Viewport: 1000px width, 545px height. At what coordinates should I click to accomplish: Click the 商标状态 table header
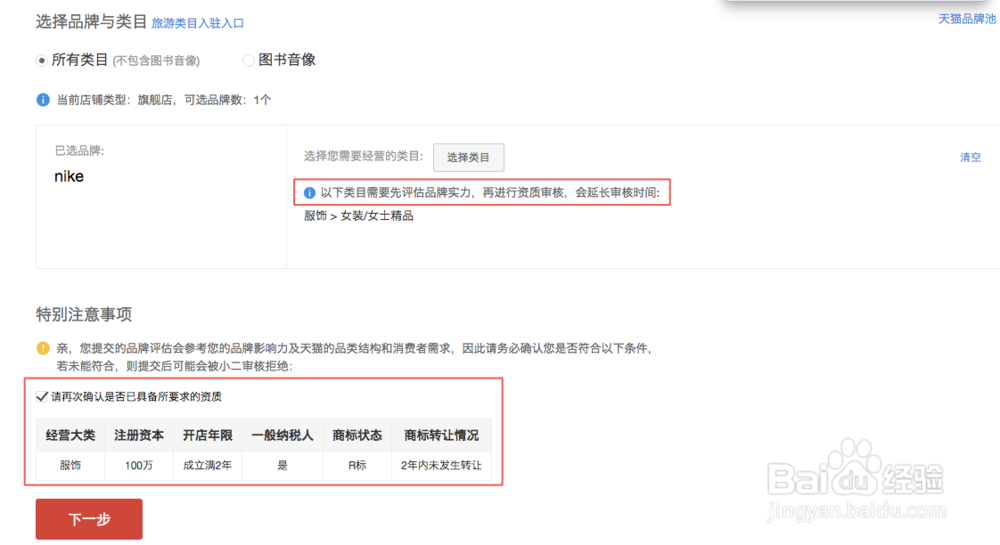pyautogui.click(x=357, y=435)
